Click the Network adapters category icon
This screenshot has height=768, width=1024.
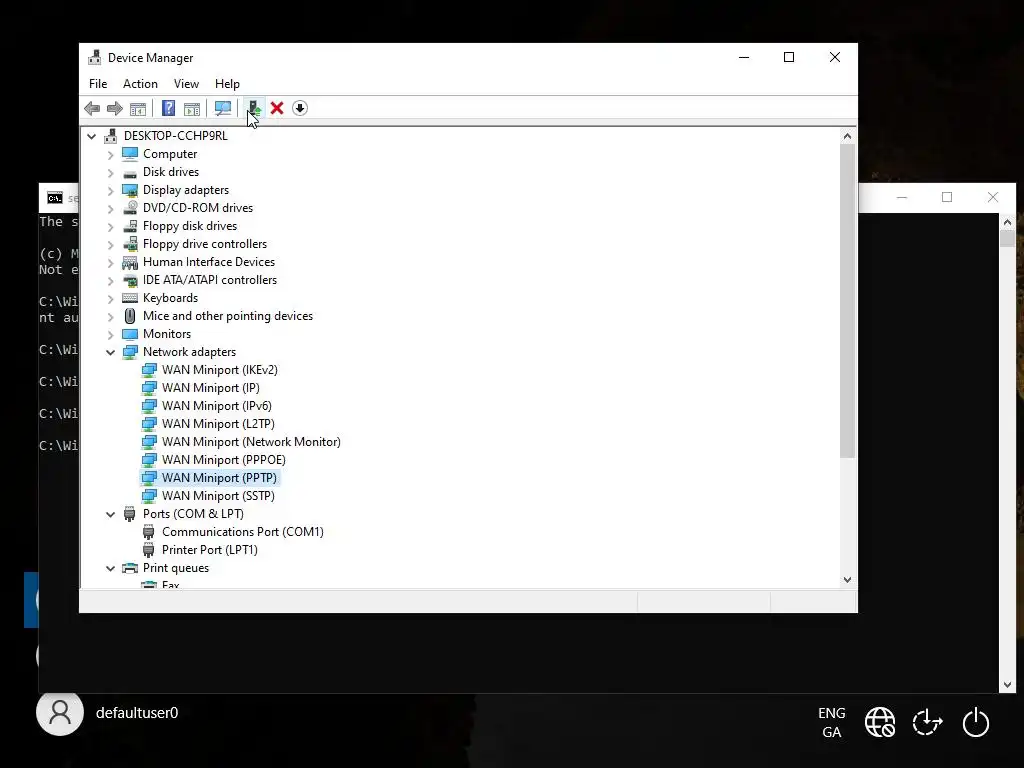click(130, 352)
